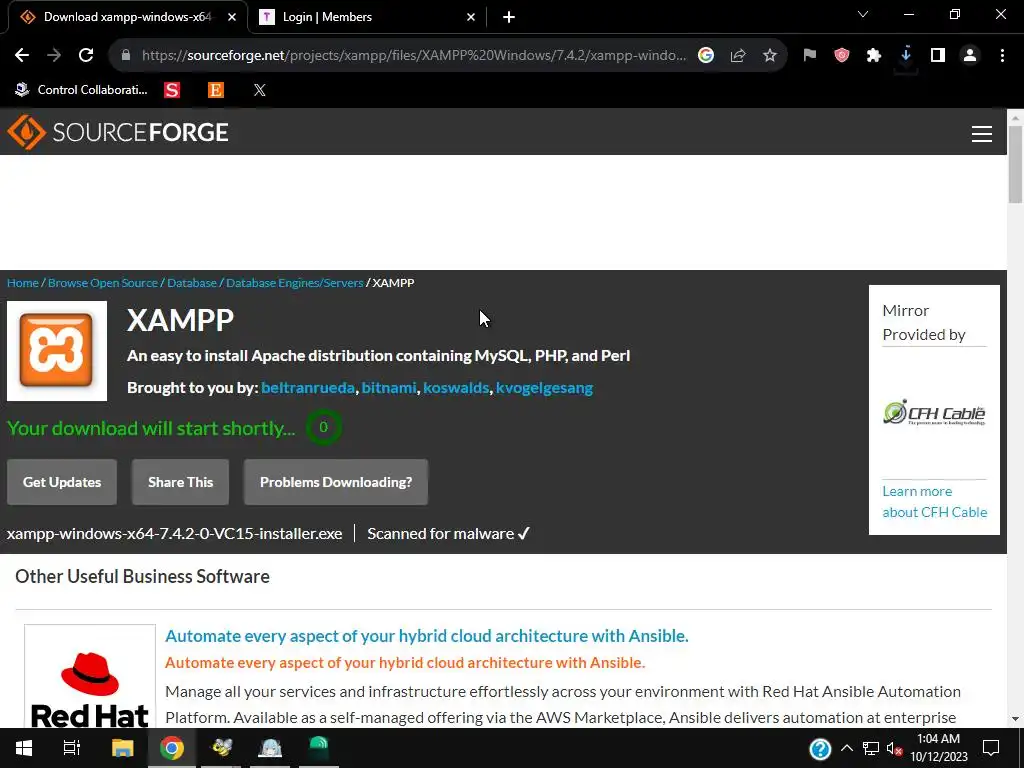
Task: Click the flag extension icon
Action: 810,56
